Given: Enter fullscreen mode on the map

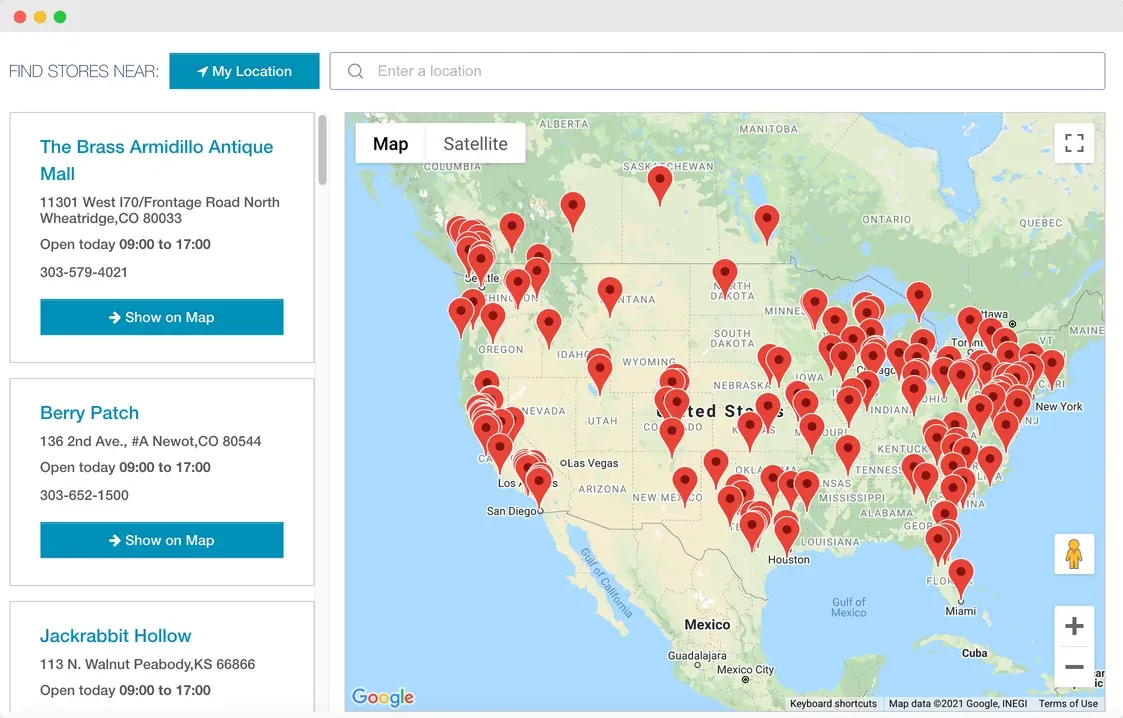Looking at the screenshot, I should 1074,143.
